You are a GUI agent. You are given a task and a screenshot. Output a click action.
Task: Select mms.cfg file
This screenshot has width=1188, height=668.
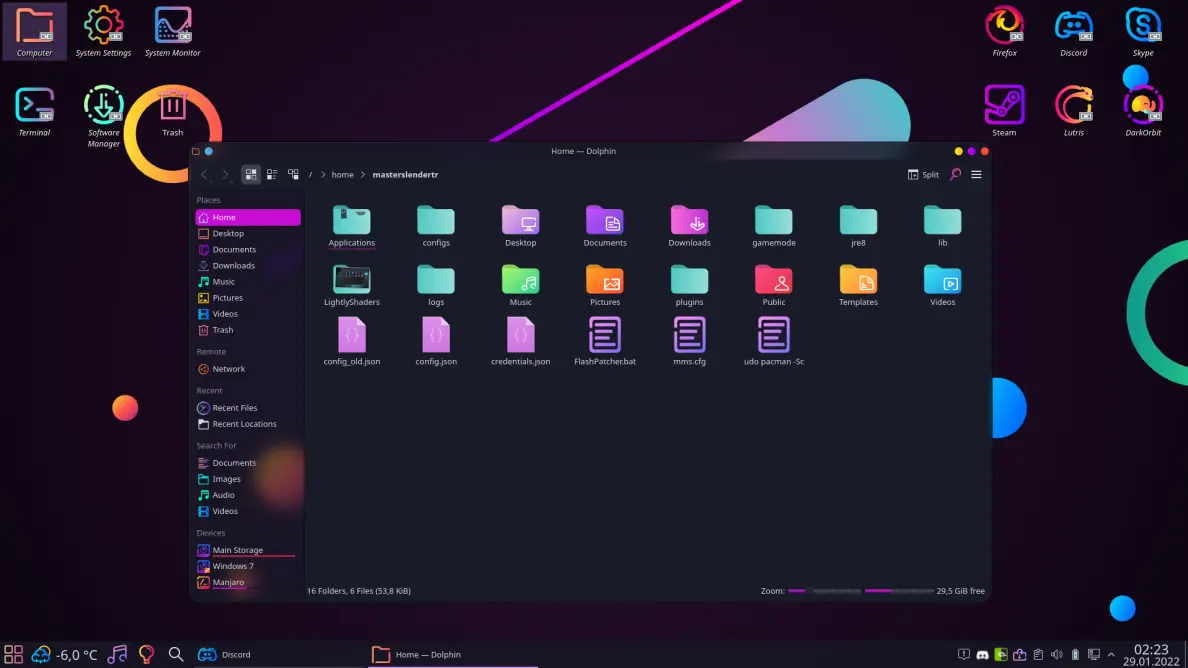tap(689, 342)
